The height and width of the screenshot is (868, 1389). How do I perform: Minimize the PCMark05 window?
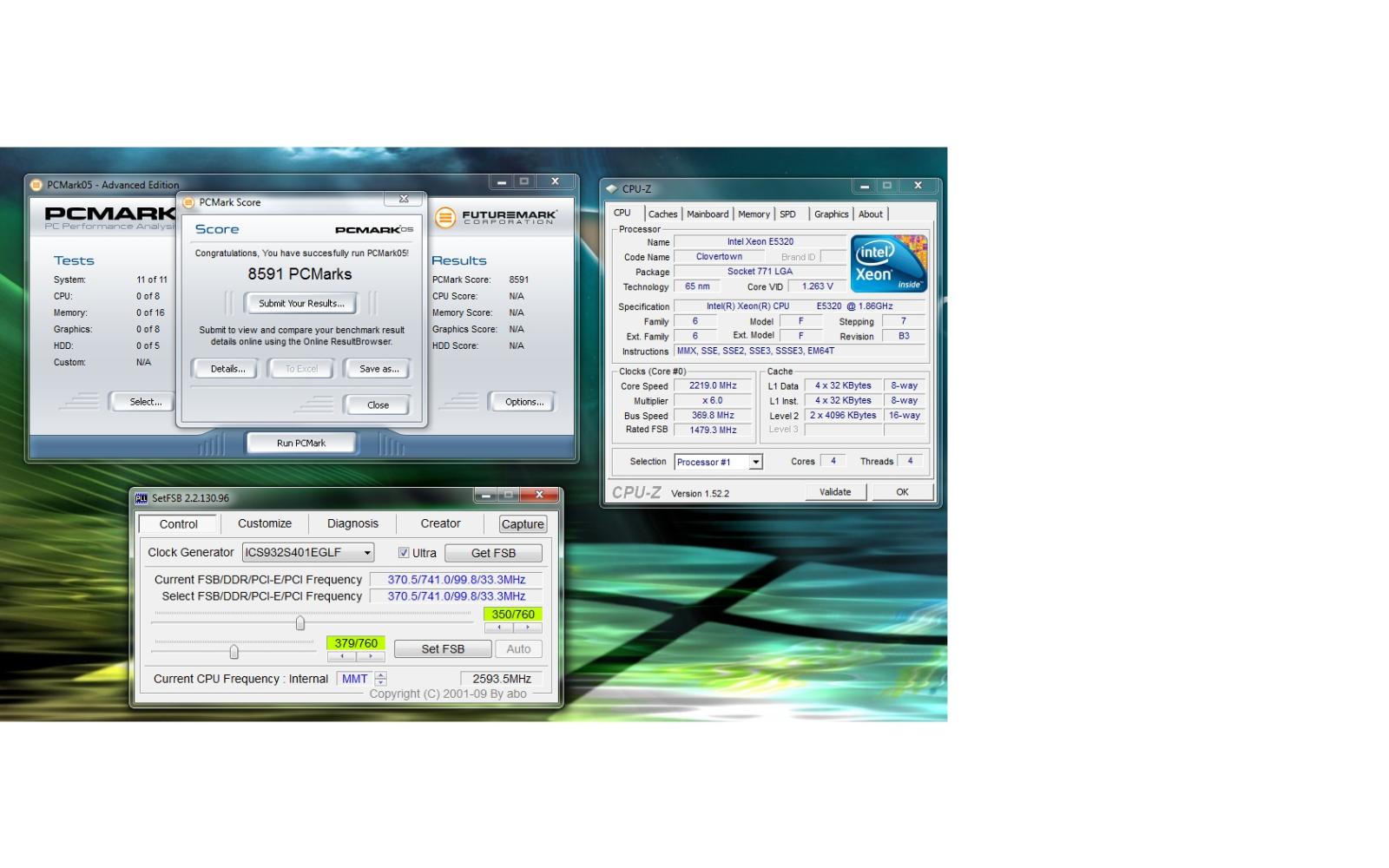tap(501, 182)
